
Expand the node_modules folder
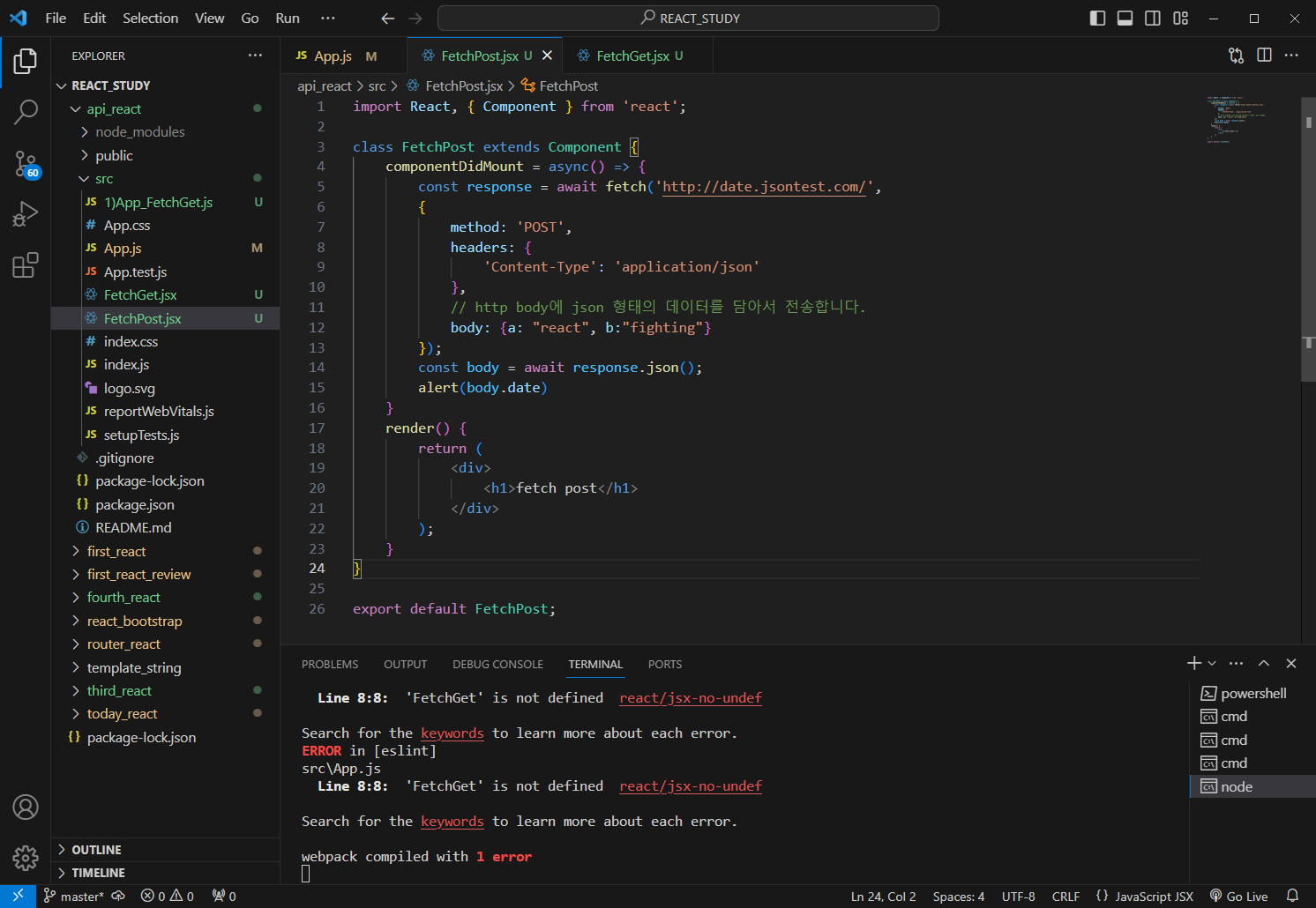[166, 131]
